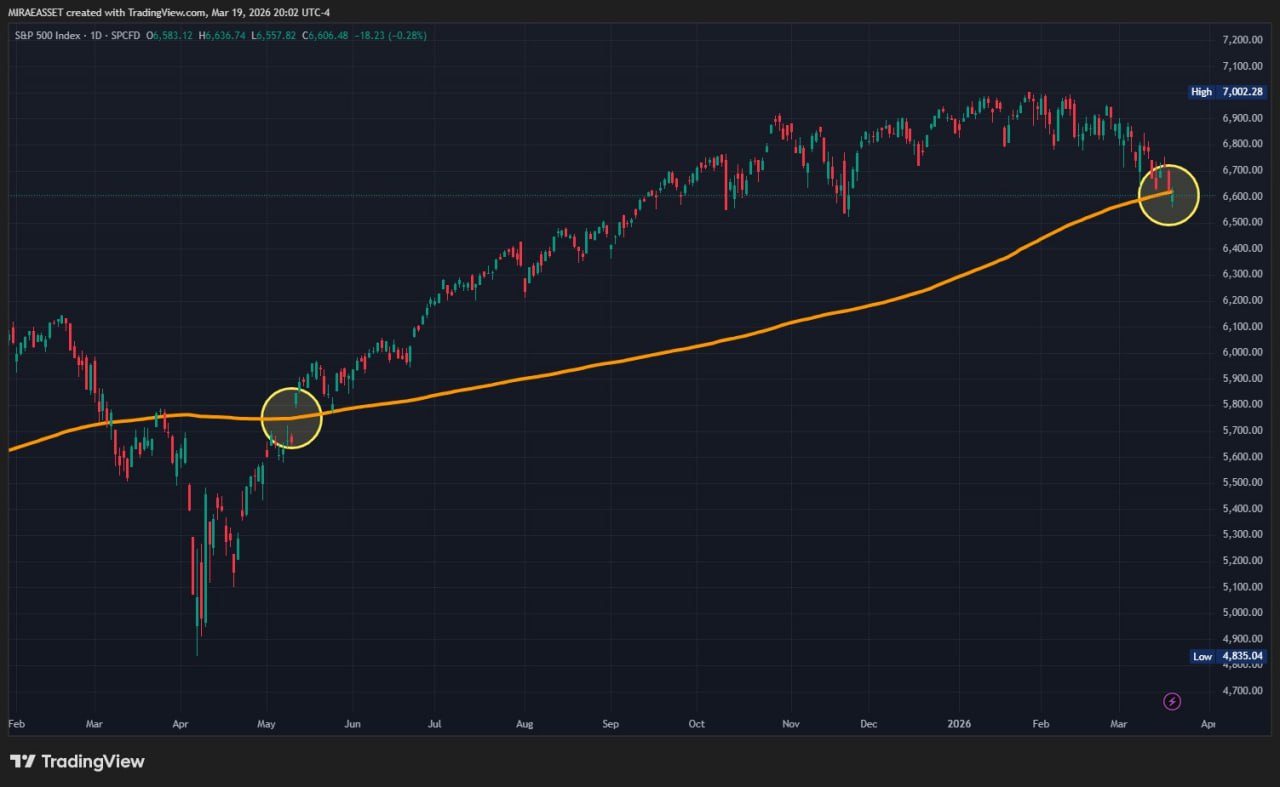Click the TradingView logo at bottom left
This screenshot has height=787, width=1280.
tap(77, 762)
